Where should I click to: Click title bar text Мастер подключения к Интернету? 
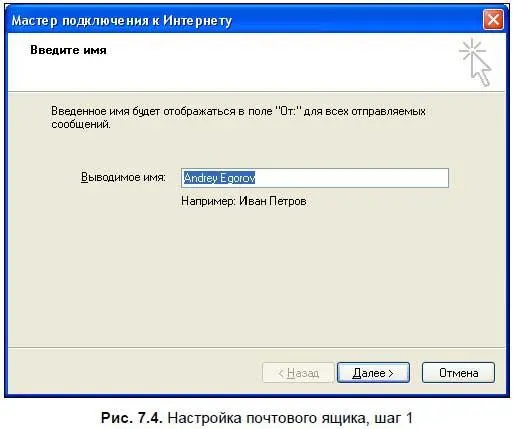tap(122, 21)
